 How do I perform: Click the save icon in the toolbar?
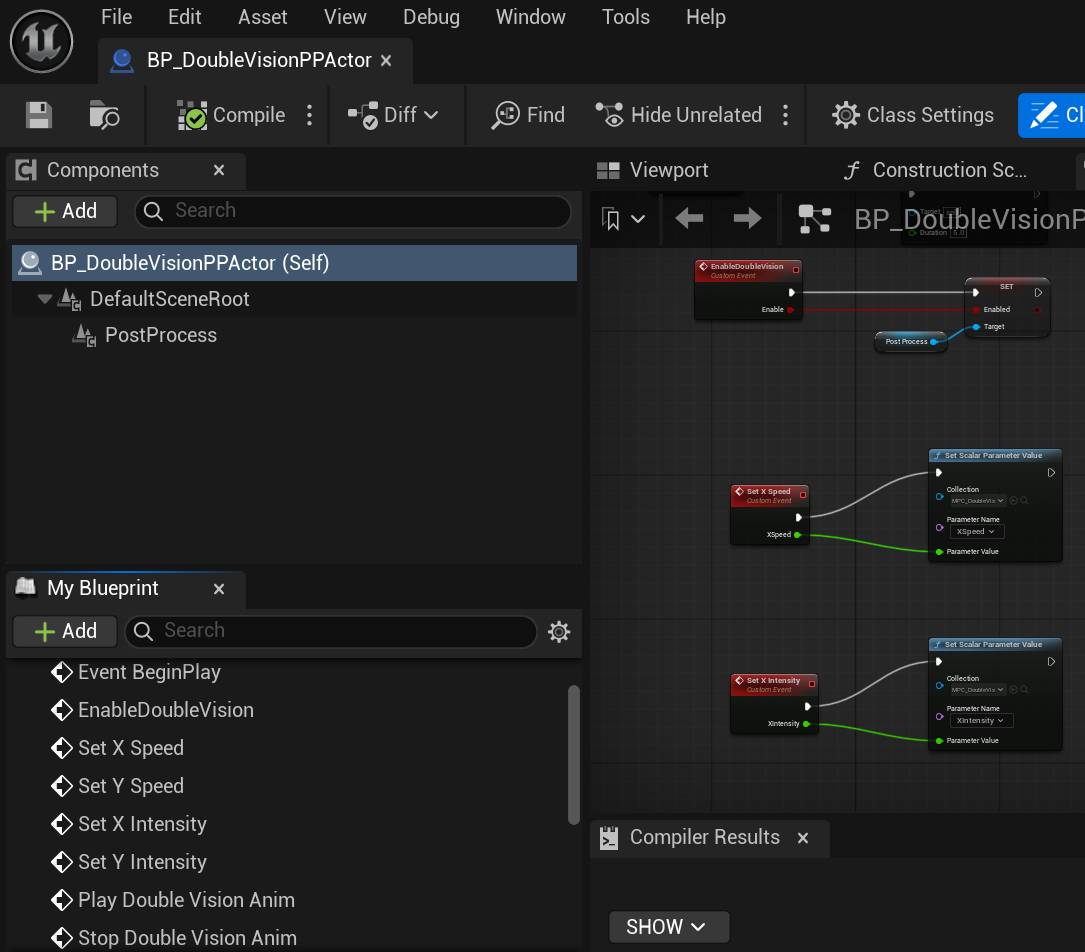37,115
